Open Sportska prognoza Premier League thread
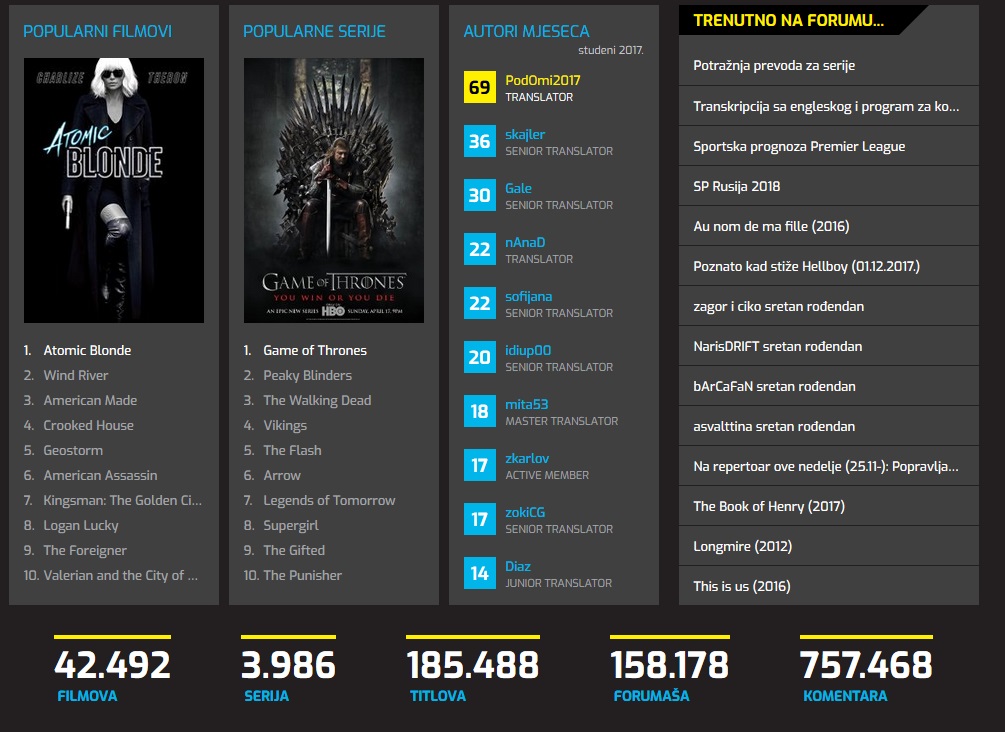 tap(799, 146)
